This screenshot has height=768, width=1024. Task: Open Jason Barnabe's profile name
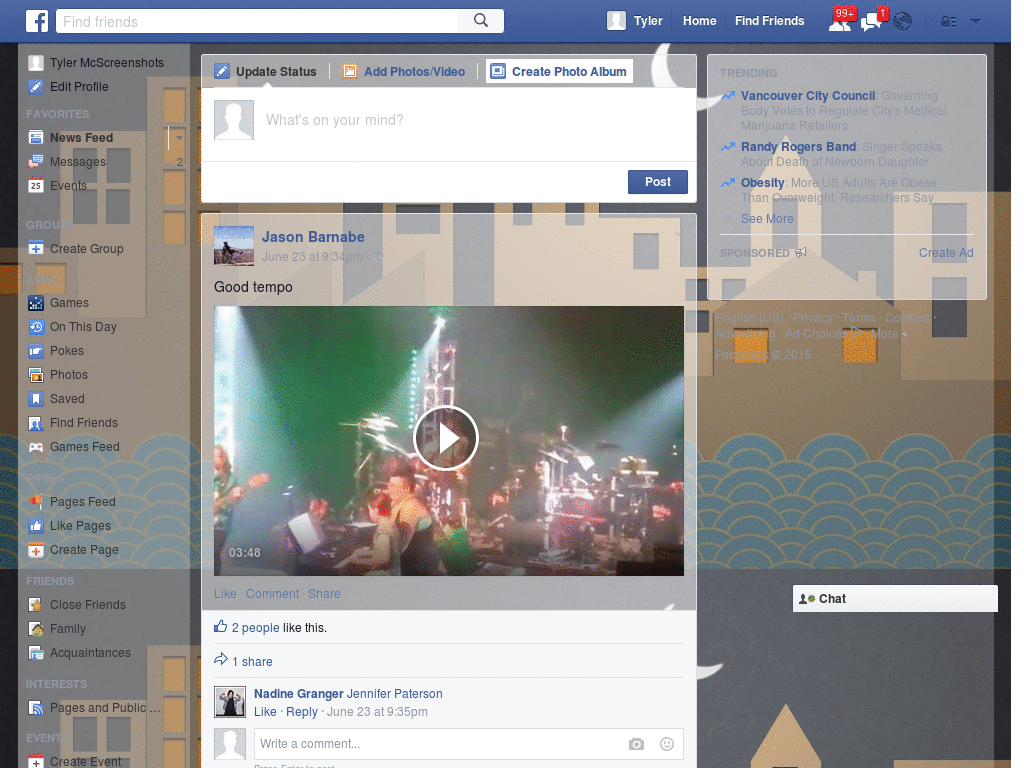(313, 237)
